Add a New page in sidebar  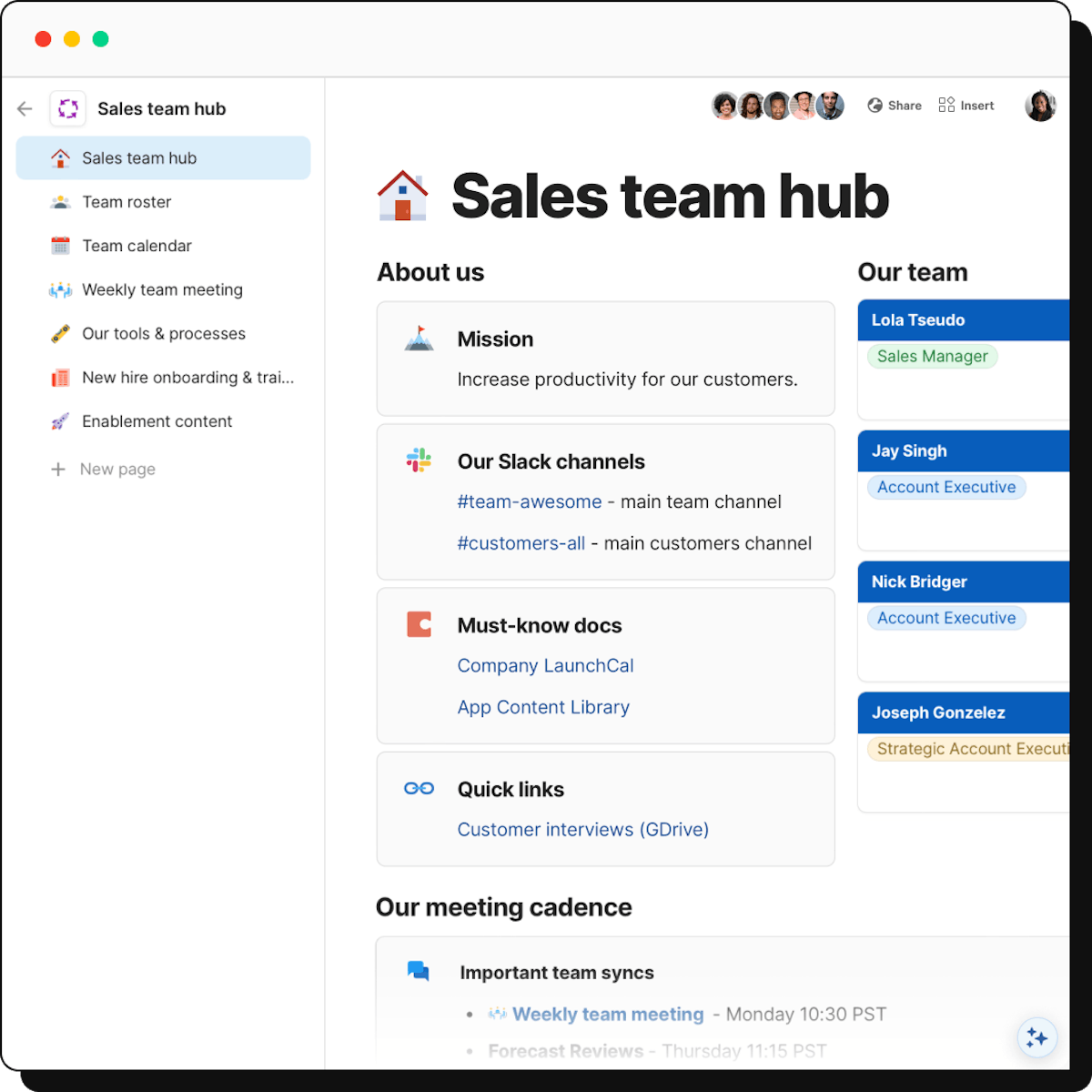(x=116, y=470)
